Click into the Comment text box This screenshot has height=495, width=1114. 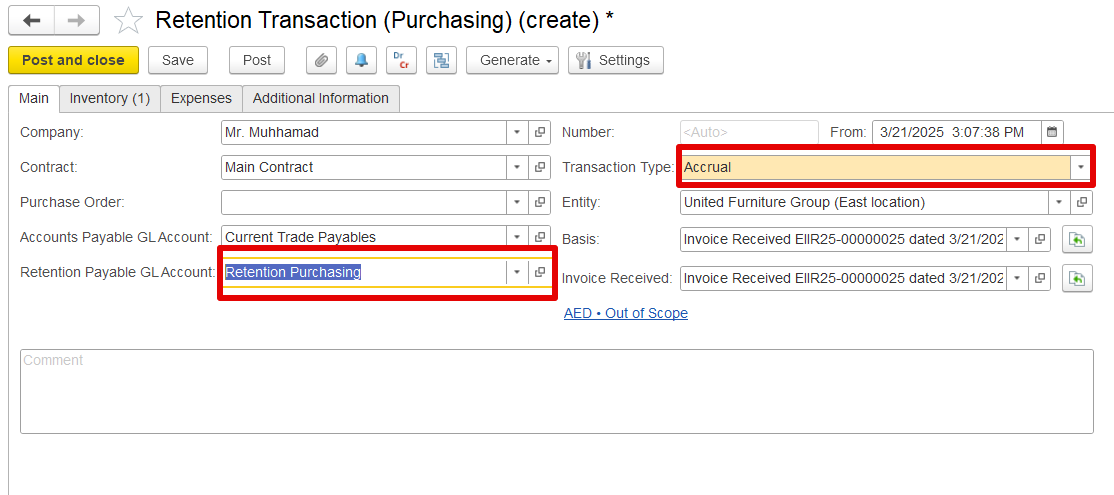point(556,391)
